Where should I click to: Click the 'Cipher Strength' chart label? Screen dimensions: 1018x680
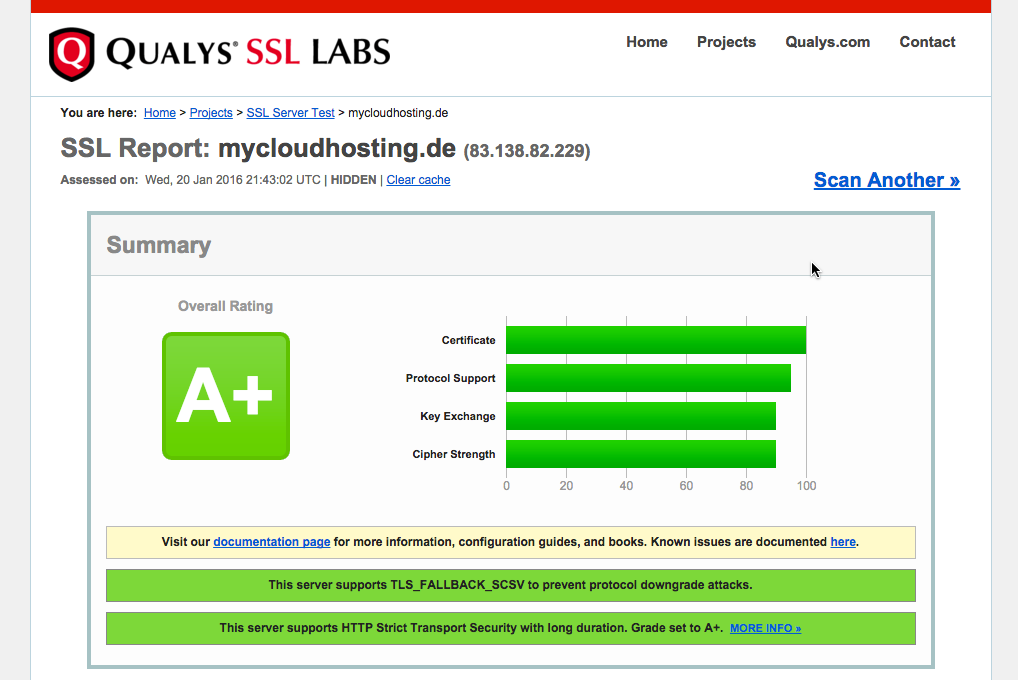pos(454,454)
